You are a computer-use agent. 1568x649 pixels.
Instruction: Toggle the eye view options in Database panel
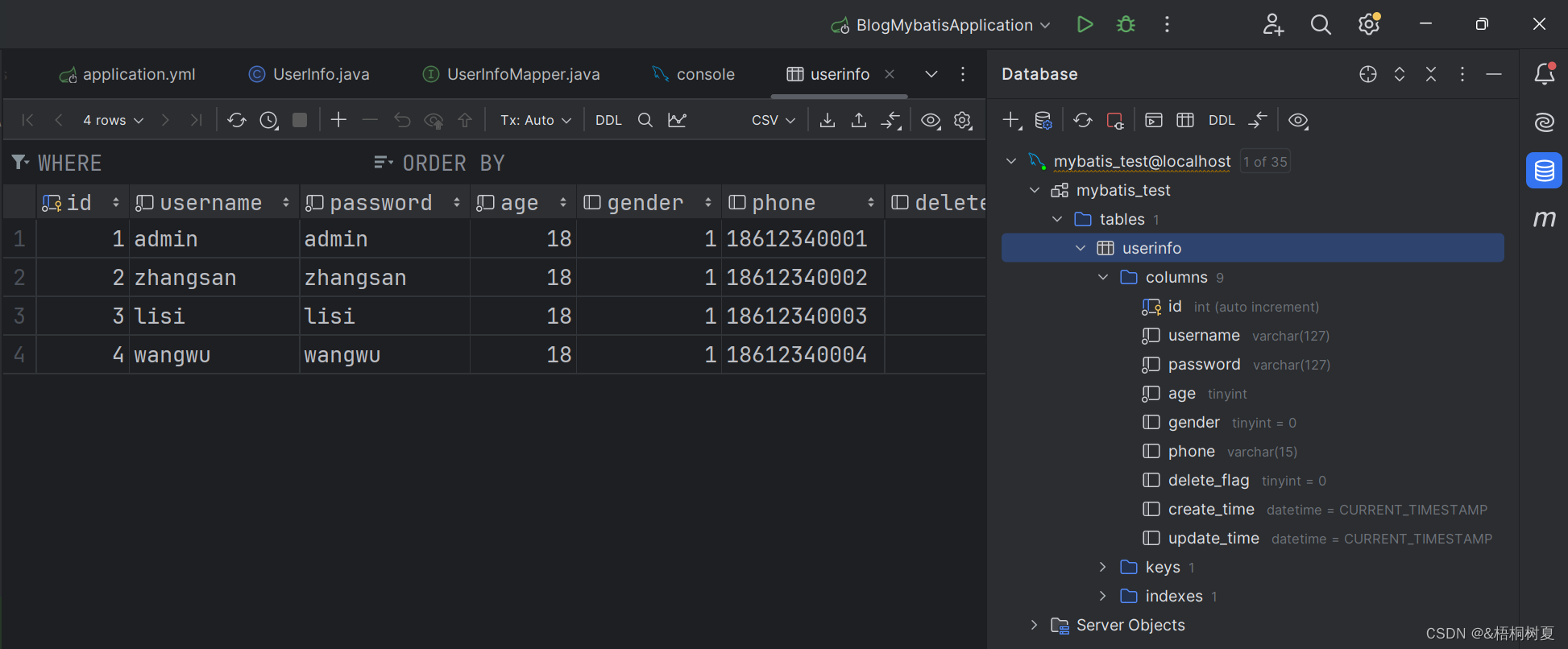tap(1298, 120)
